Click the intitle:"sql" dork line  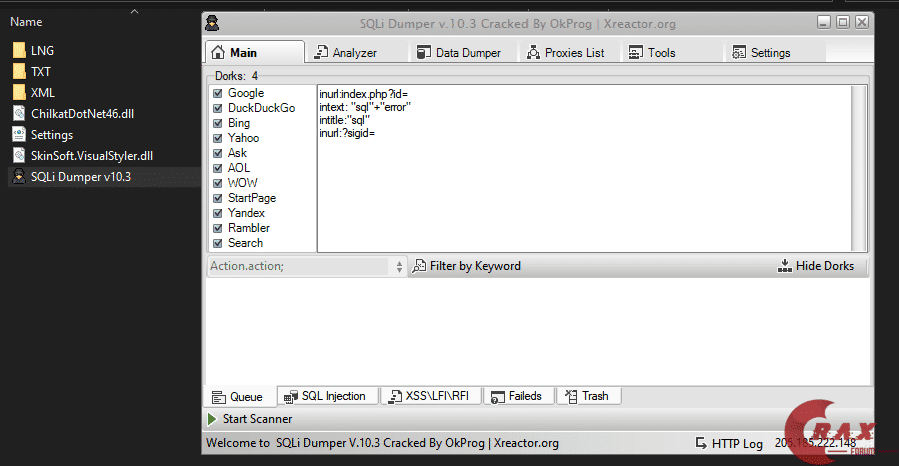[345, 120]
